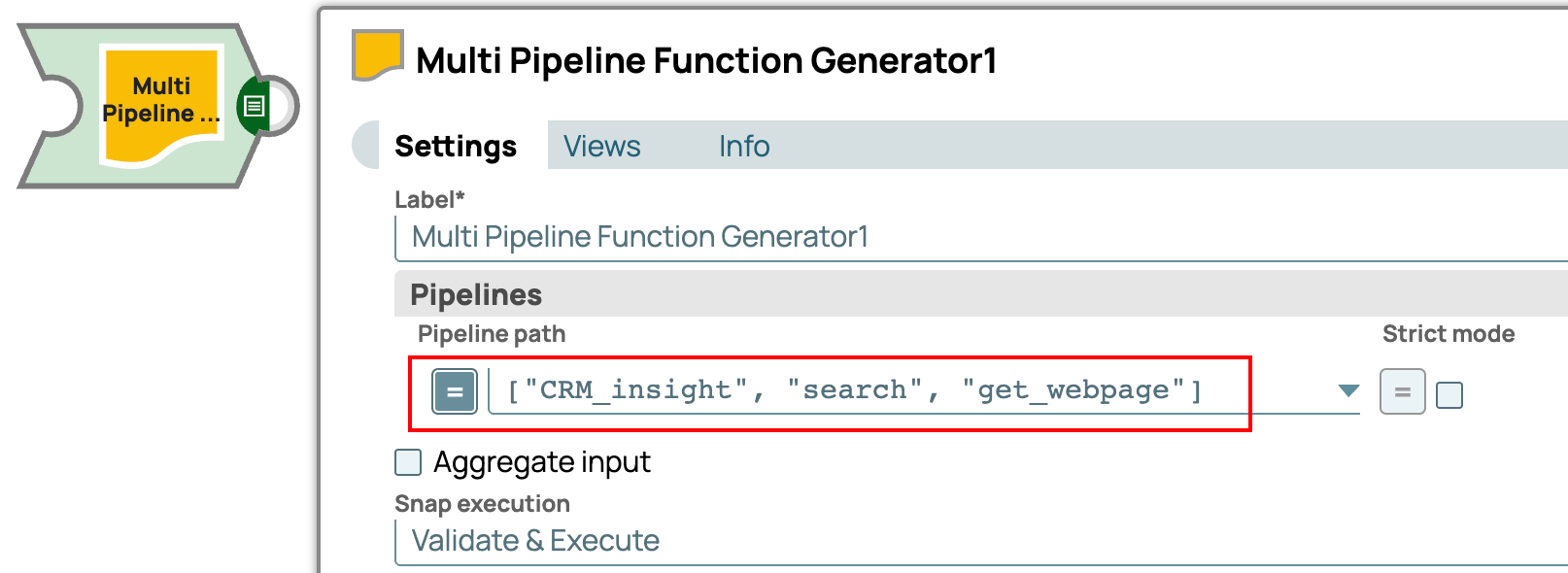Go to the Info tab
This screenshot has height=573, width=1568.
[744, 147]
